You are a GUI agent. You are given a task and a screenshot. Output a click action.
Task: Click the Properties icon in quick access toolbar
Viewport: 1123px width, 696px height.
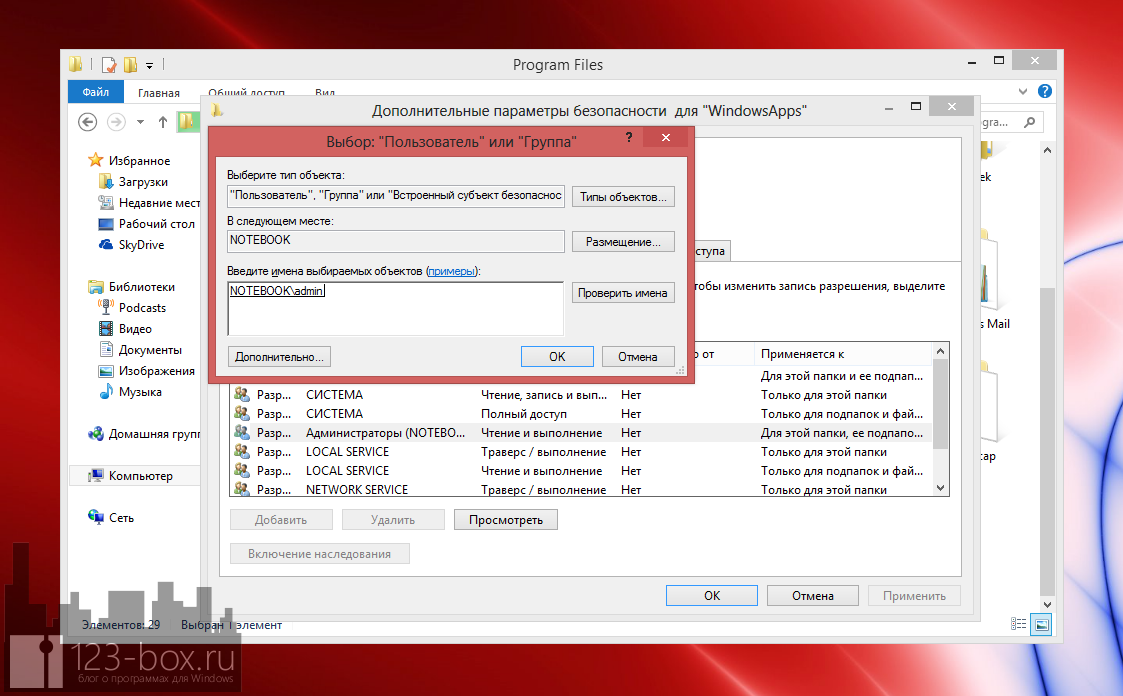tap(109, 65)
